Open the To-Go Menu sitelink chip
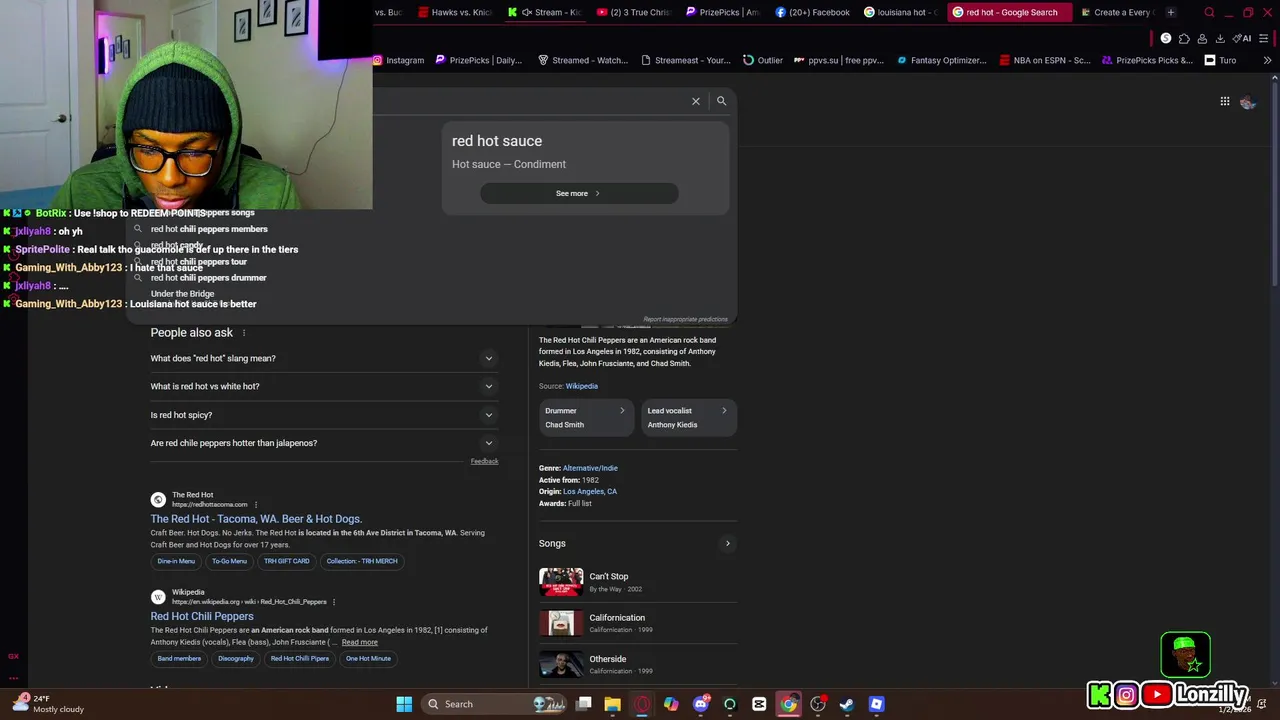Image resolution: width=1280 pixels, height=720 pixels. (229, 561)
